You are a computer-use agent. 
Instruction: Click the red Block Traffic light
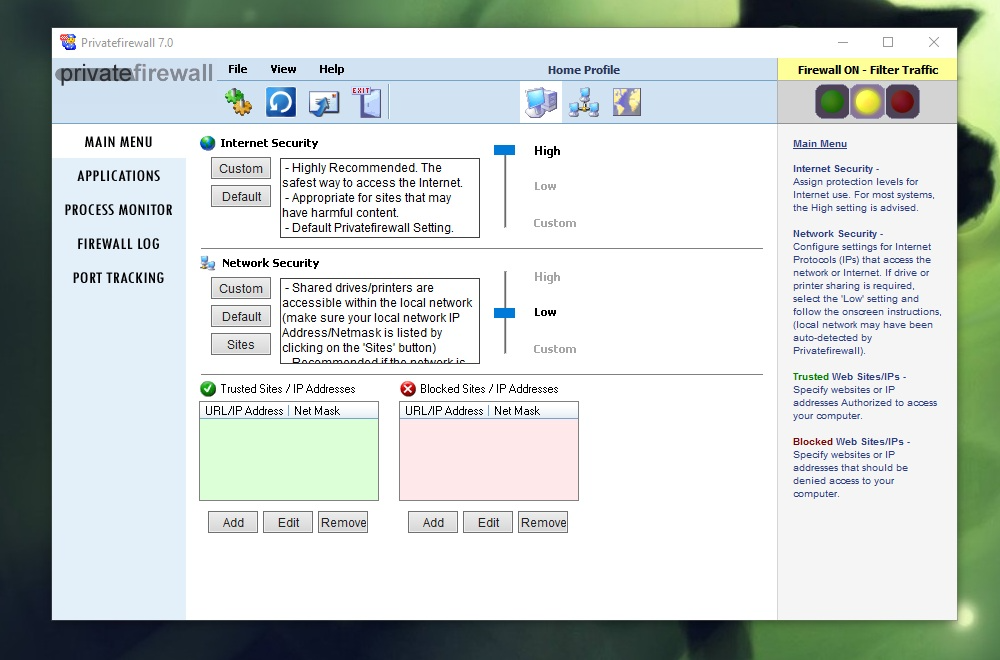pyautogui.click(x=902, y=102)
